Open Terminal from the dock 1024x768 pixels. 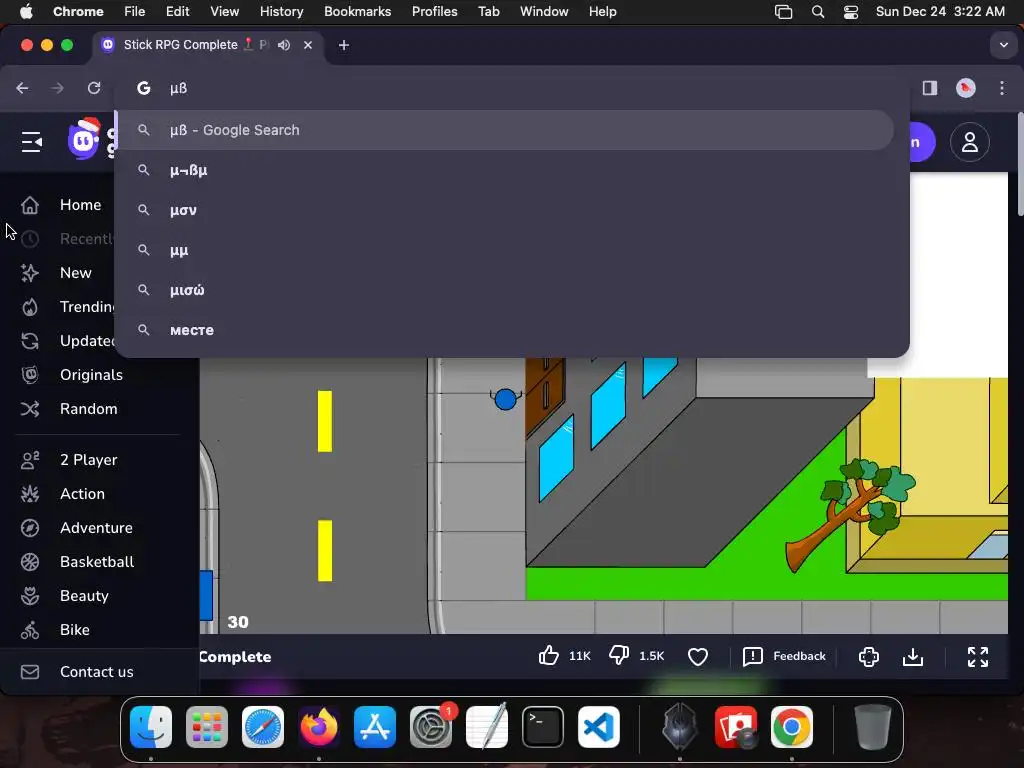coord(543,727)
